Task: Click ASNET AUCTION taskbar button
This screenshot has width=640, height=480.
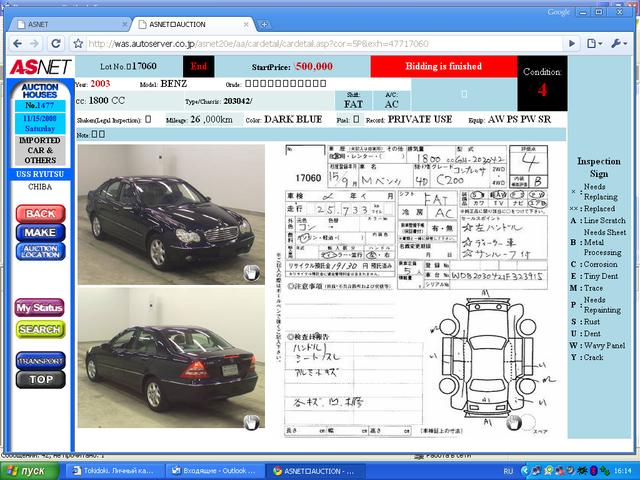Action: 316,471
